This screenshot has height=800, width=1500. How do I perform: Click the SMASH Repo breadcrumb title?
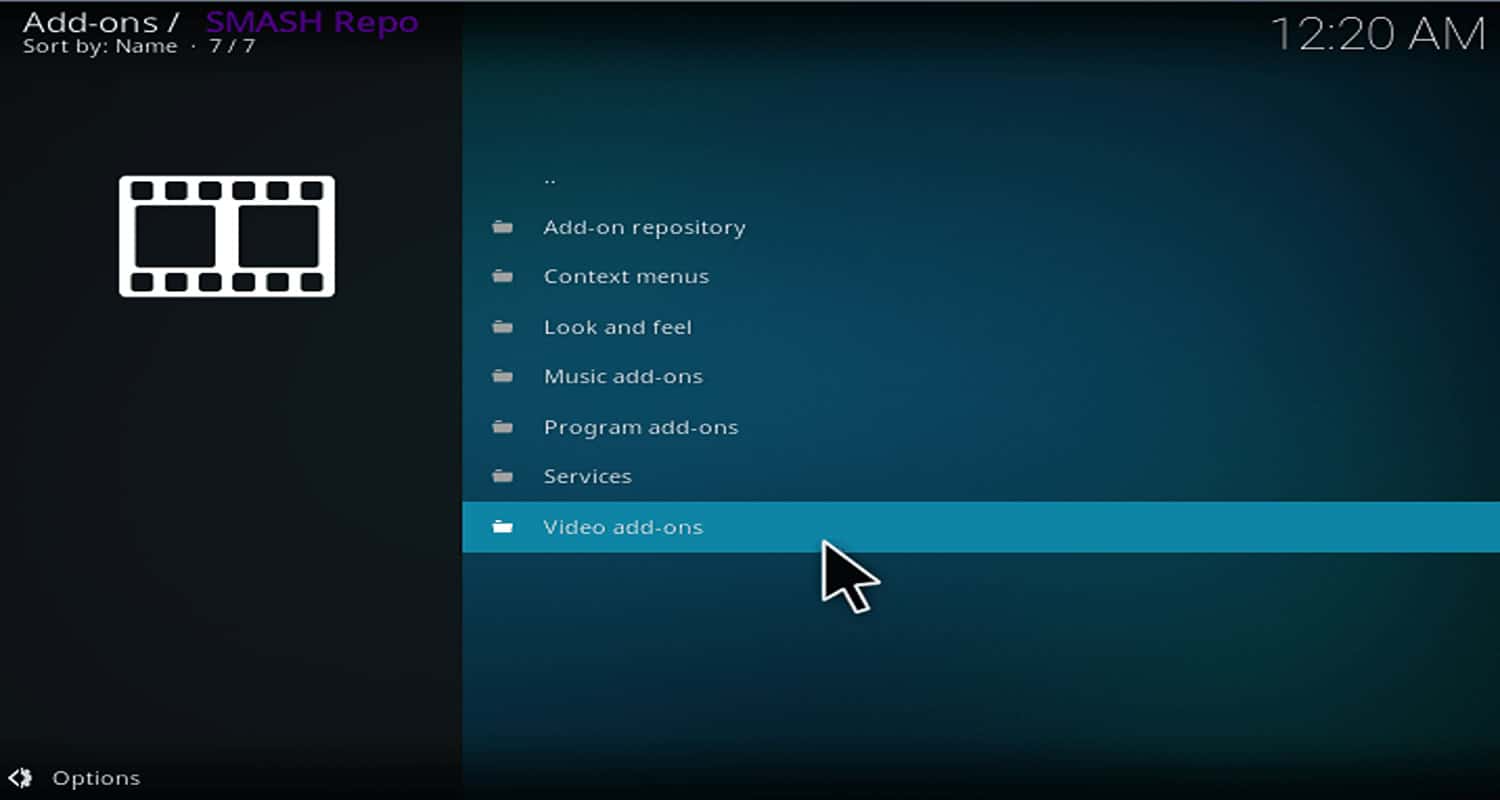[312, 21]
